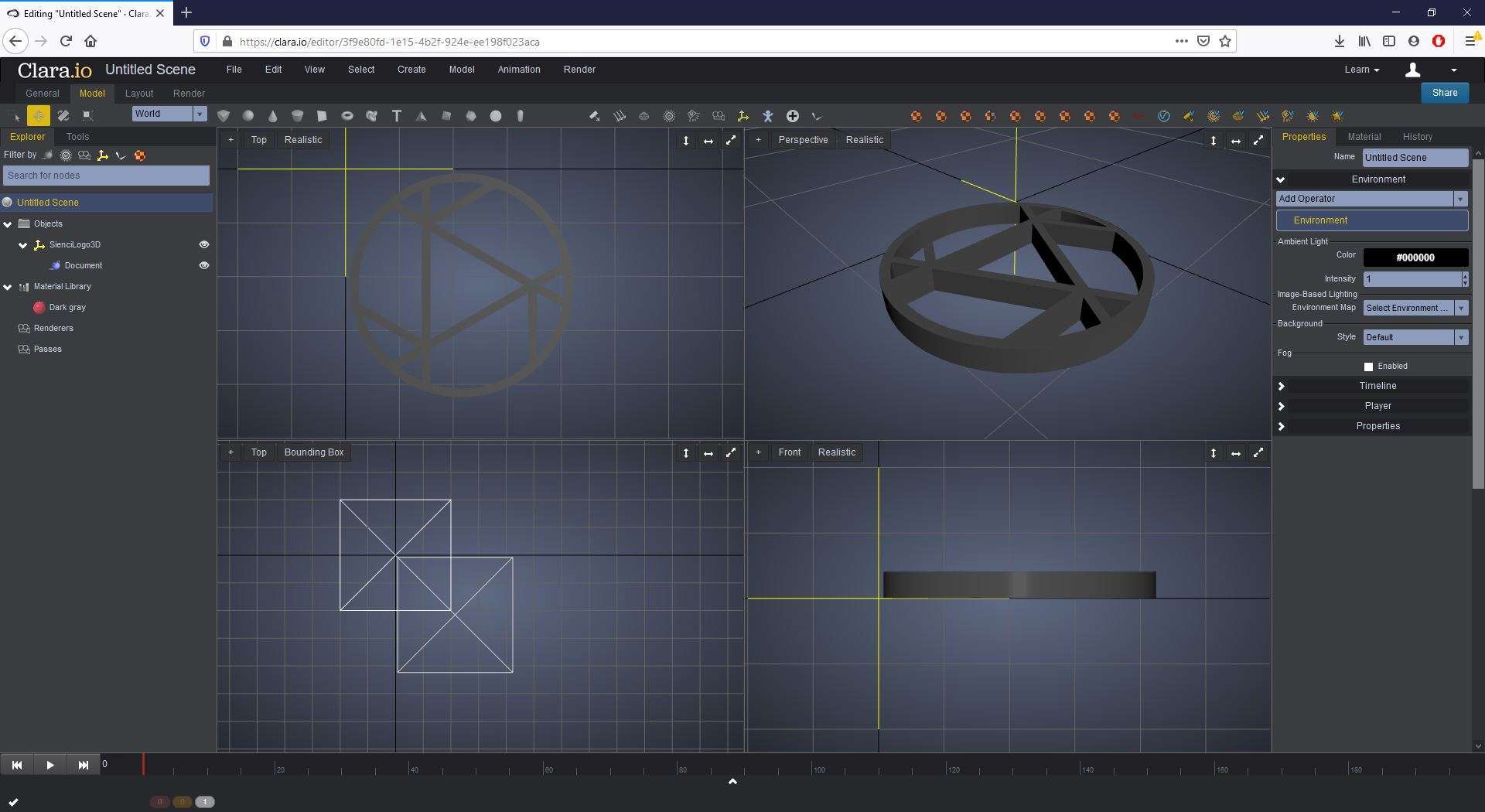Open the World coordinate dropdown
This screenshot has width=1485, height=812.
tap(169, 114)
